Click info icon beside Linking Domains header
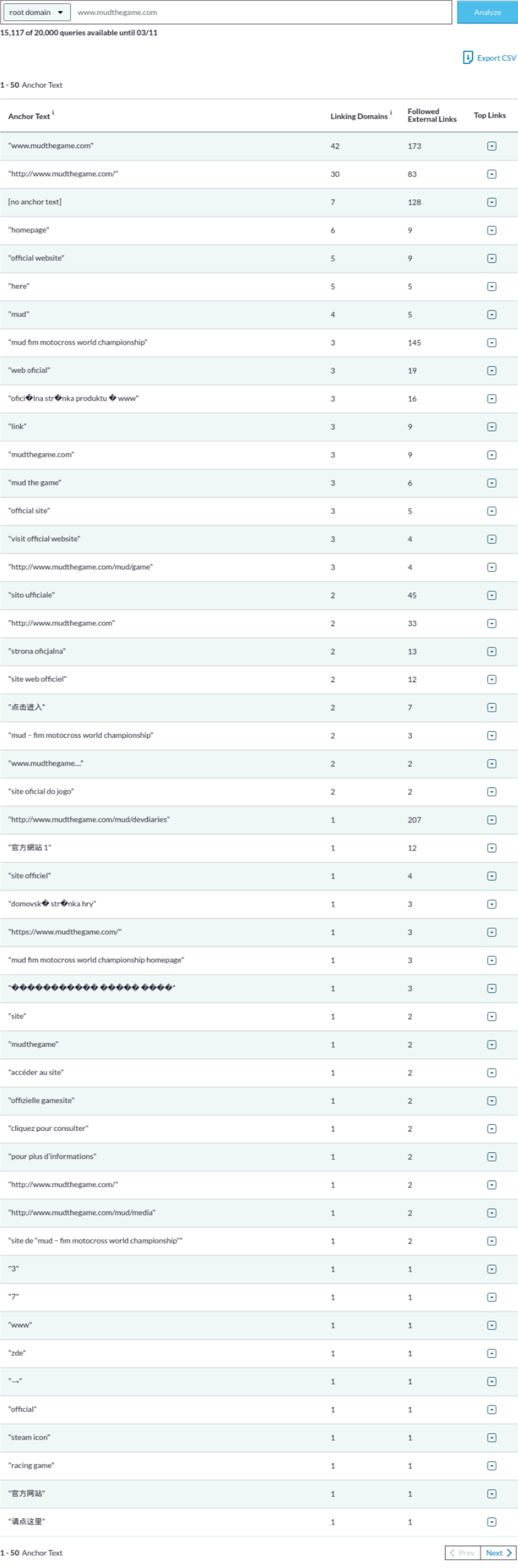This screenshot has width=518, height=1568. click(x=391, y=113)
